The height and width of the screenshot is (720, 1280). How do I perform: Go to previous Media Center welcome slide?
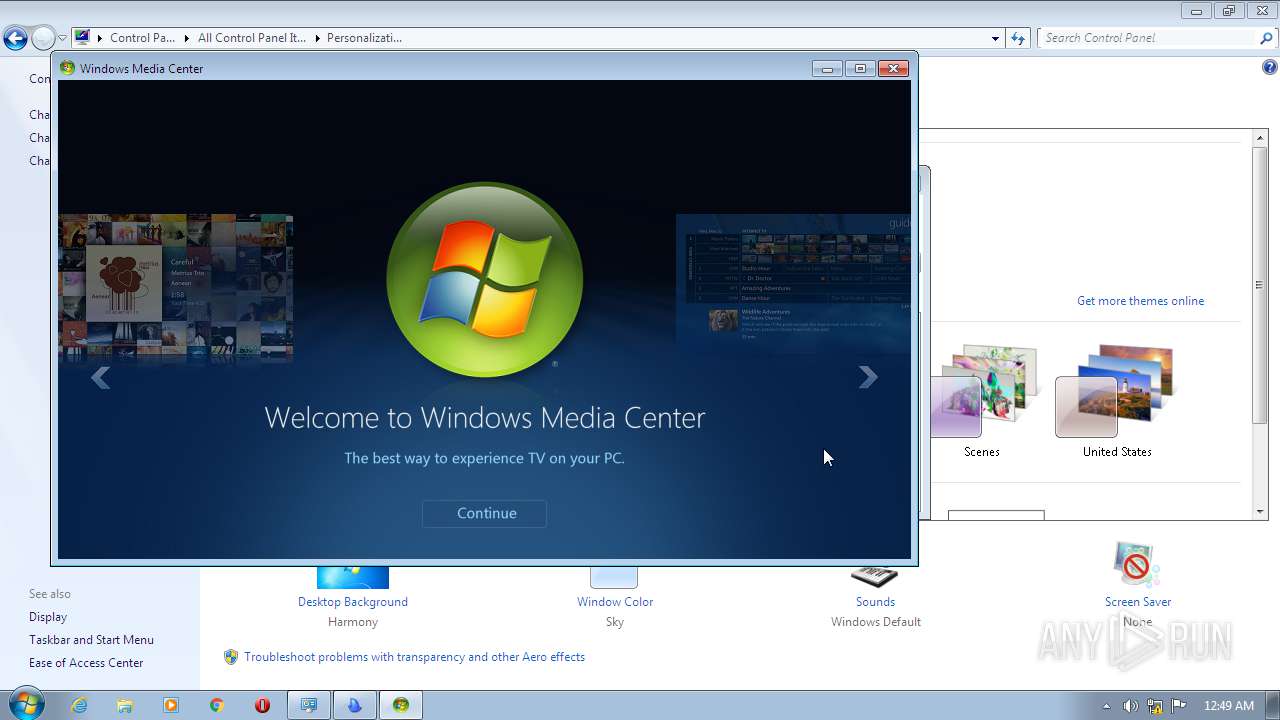point(100,377)
